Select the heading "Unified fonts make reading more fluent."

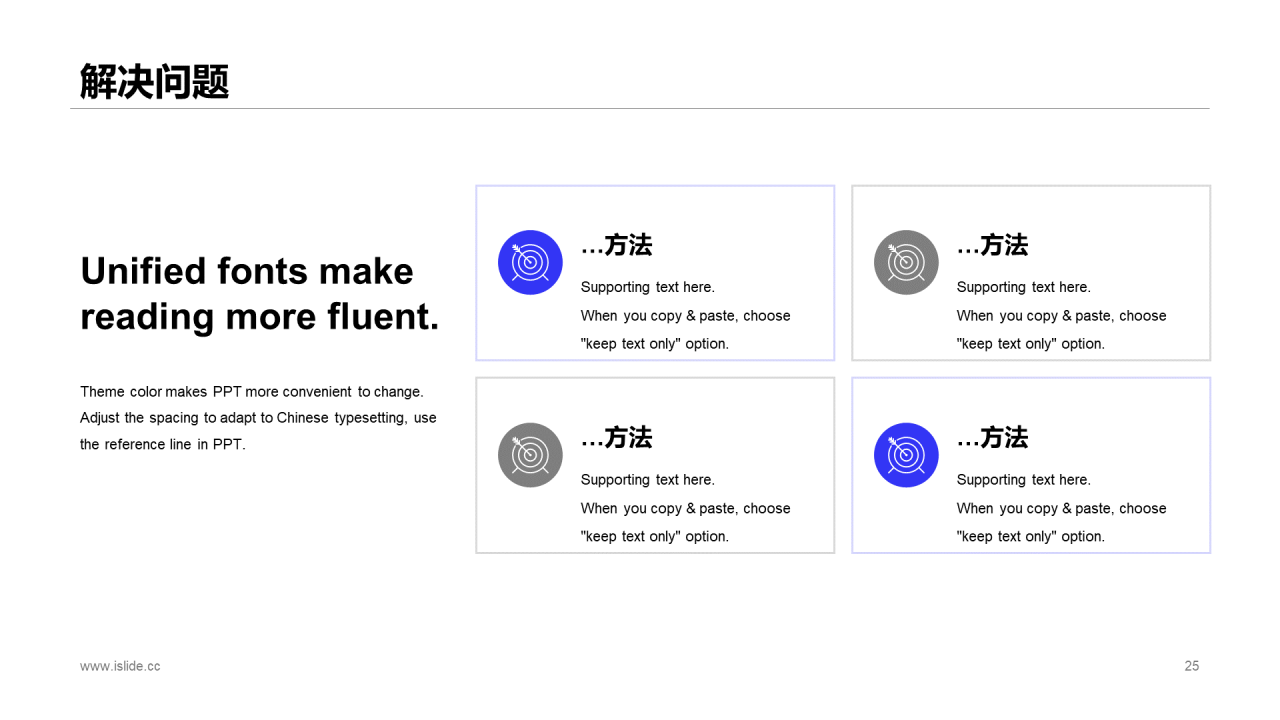[x=260, y=294]
